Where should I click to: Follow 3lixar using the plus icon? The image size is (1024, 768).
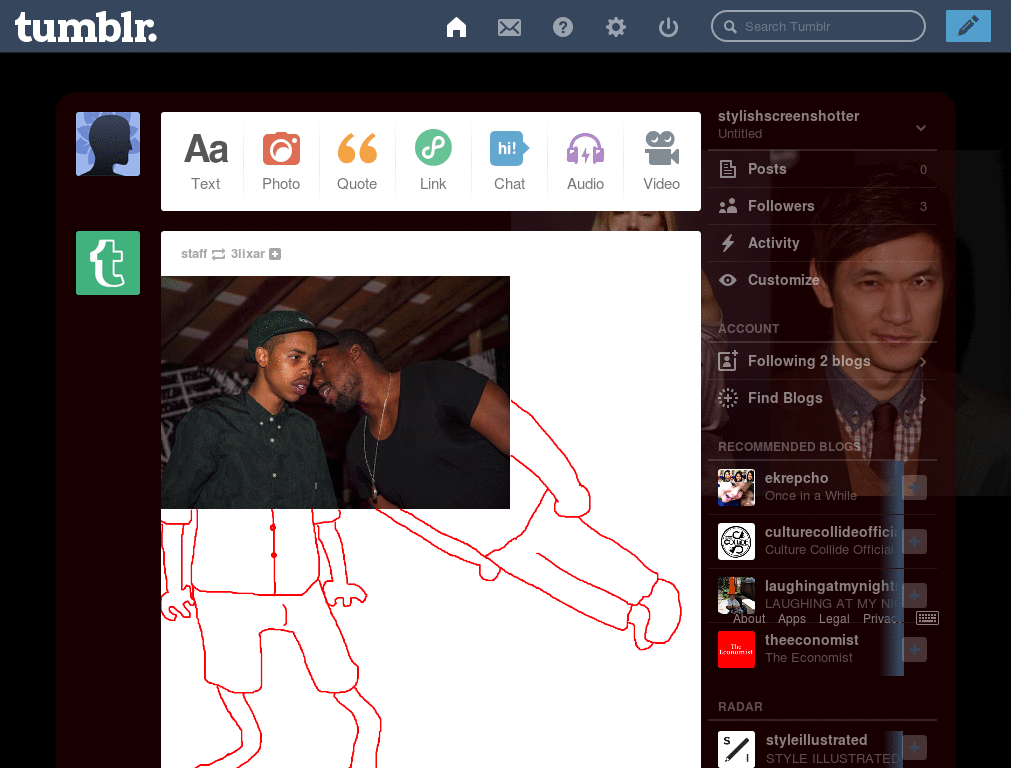275,254
